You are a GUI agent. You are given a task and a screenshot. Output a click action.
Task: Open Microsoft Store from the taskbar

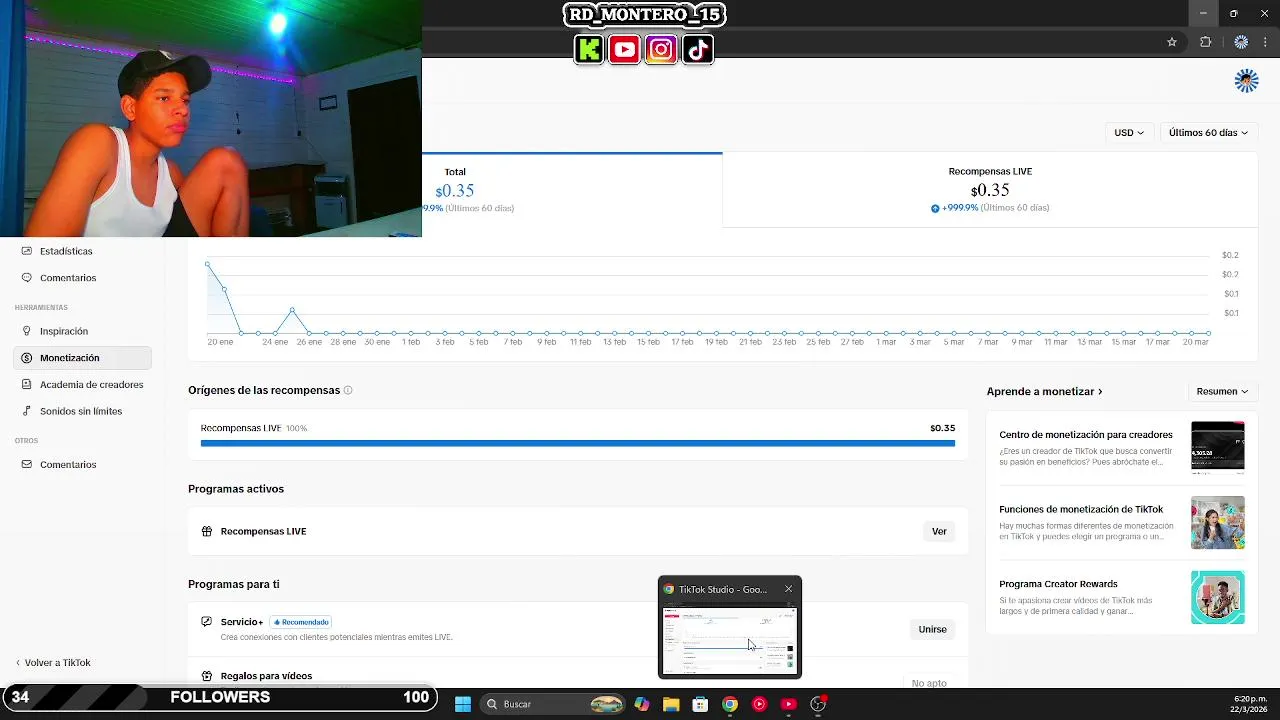700,704
